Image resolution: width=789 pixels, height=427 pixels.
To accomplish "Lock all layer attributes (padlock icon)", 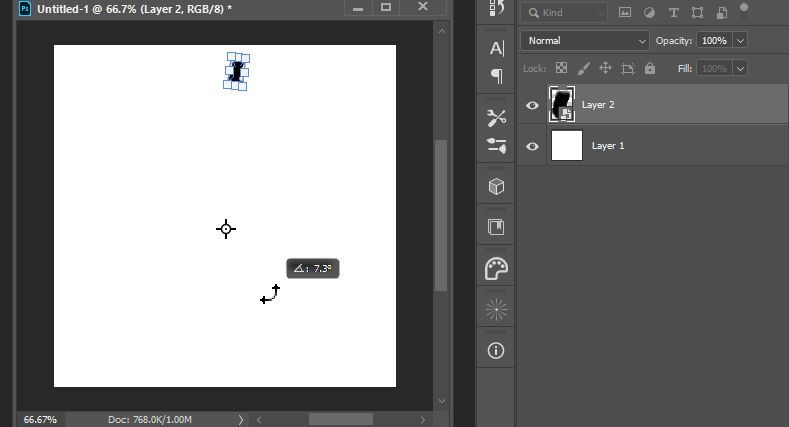I will tap(650, 68).
